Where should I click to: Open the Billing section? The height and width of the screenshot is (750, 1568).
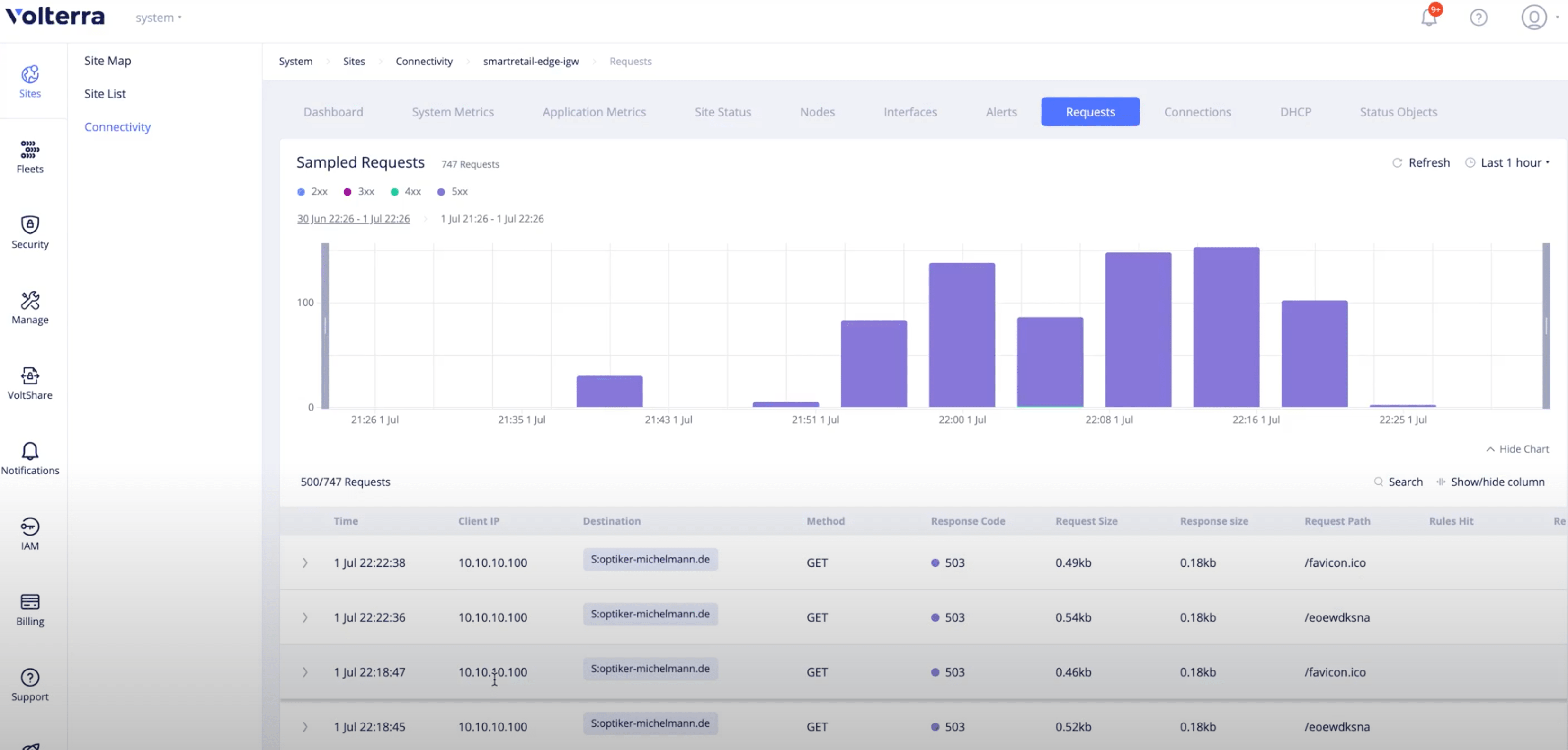tap(29, 609)
